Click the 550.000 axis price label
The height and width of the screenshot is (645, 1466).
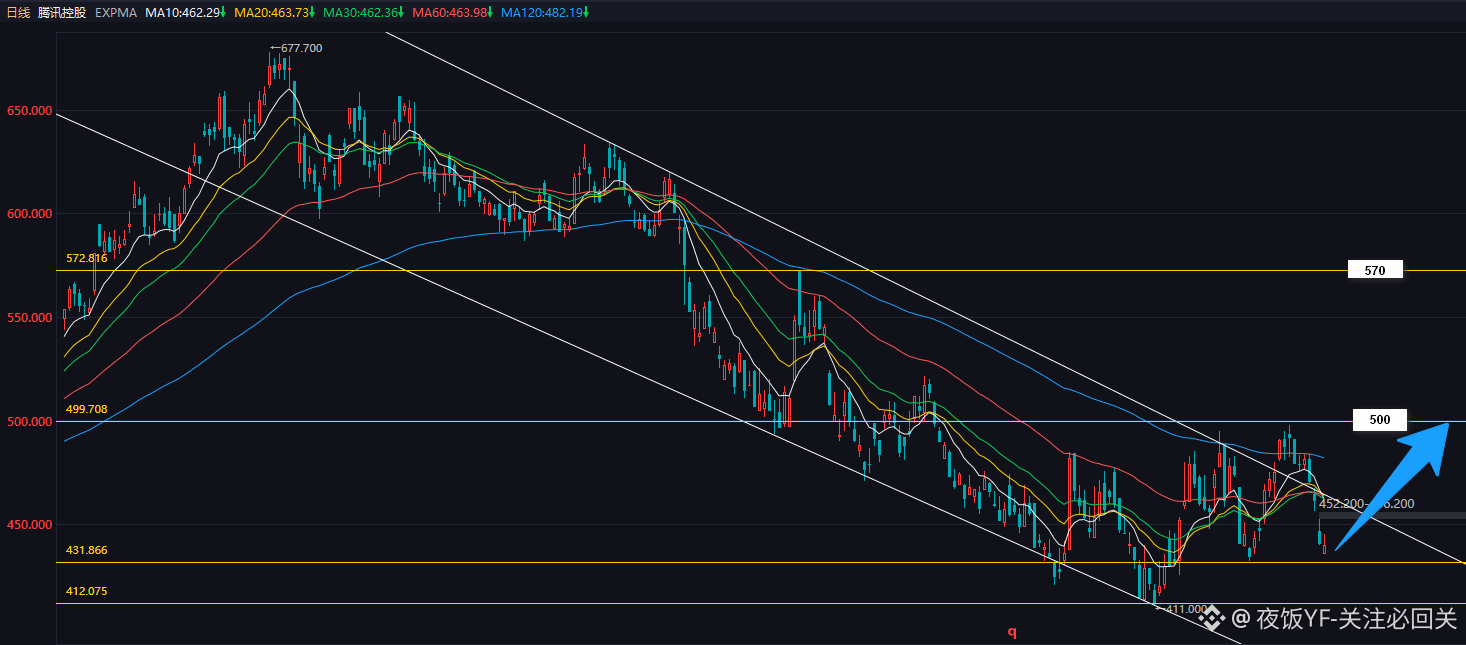[29, 317]
